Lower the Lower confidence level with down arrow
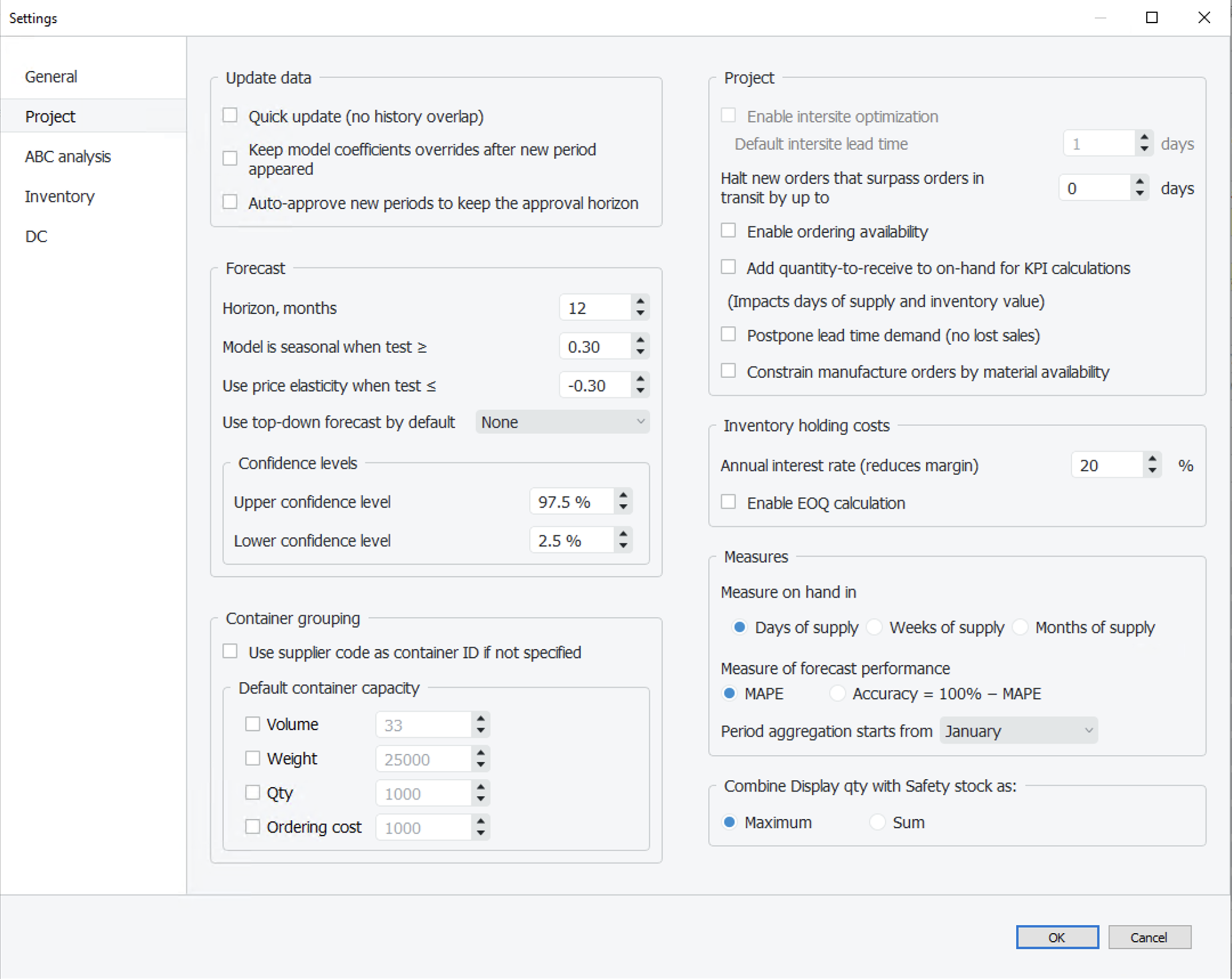Viewport: 1232px width, 979px height. (623, 547)
